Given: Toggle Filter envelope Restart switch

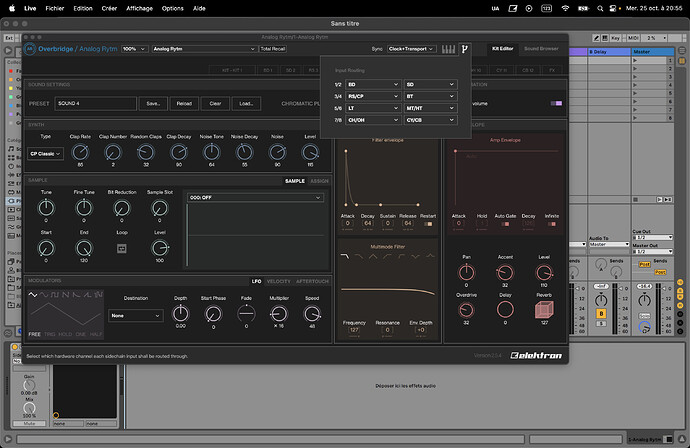Looking at the screenshot, I should pos(428,224).
